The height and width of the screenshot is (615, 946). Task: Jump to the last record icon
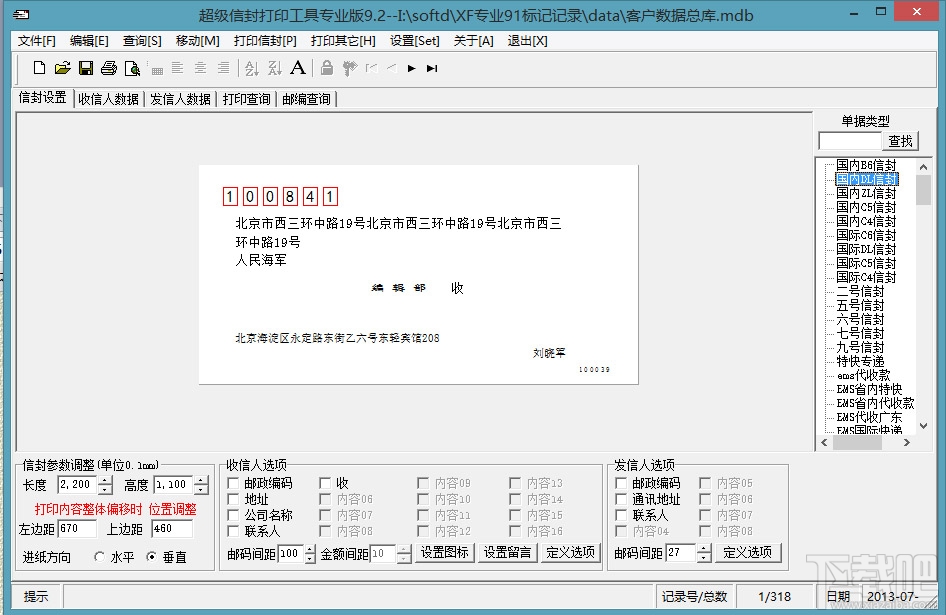click(x=432, y=68)
